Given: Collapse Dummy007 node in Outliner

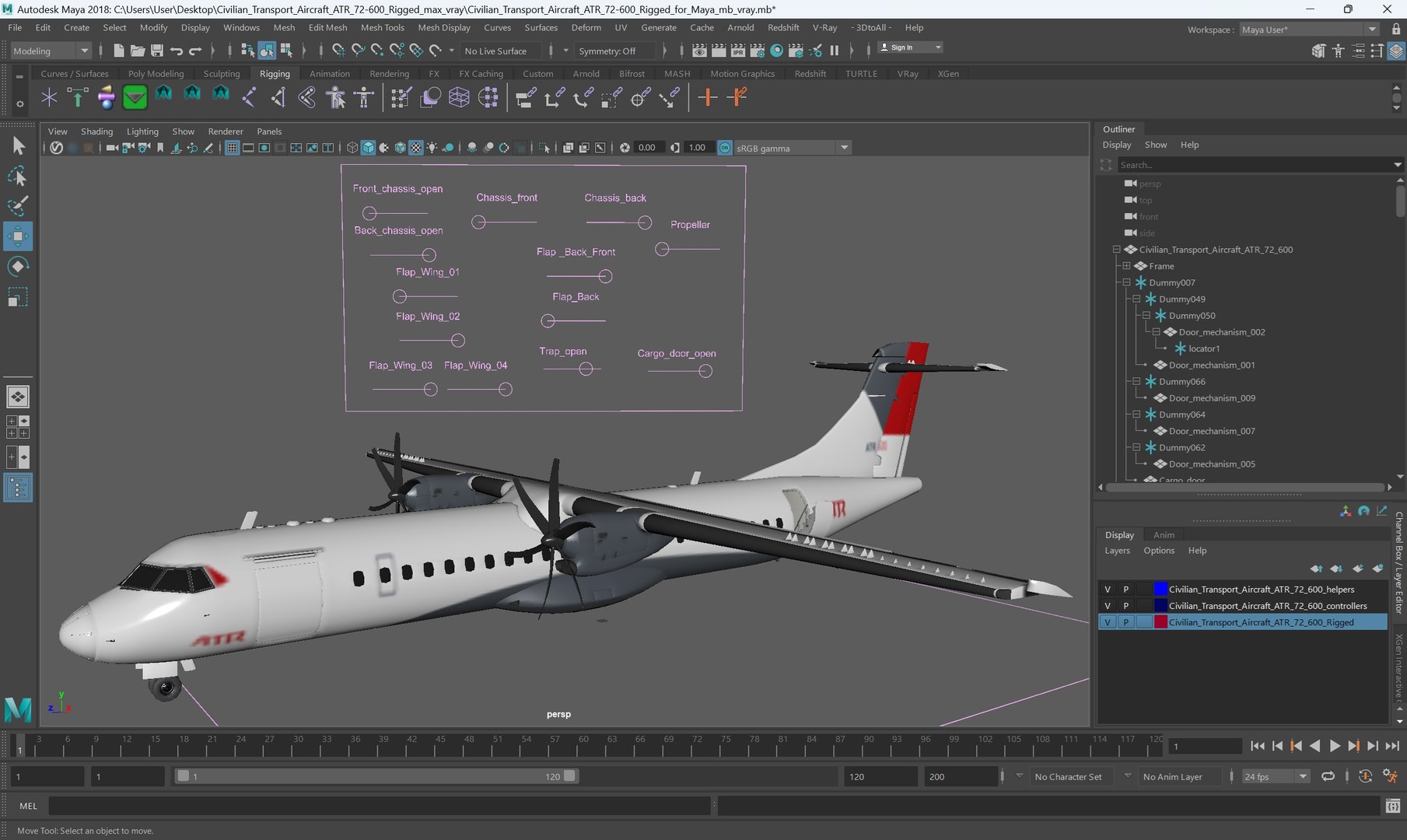Looking at the screenshot, I should pos(1126,282).
